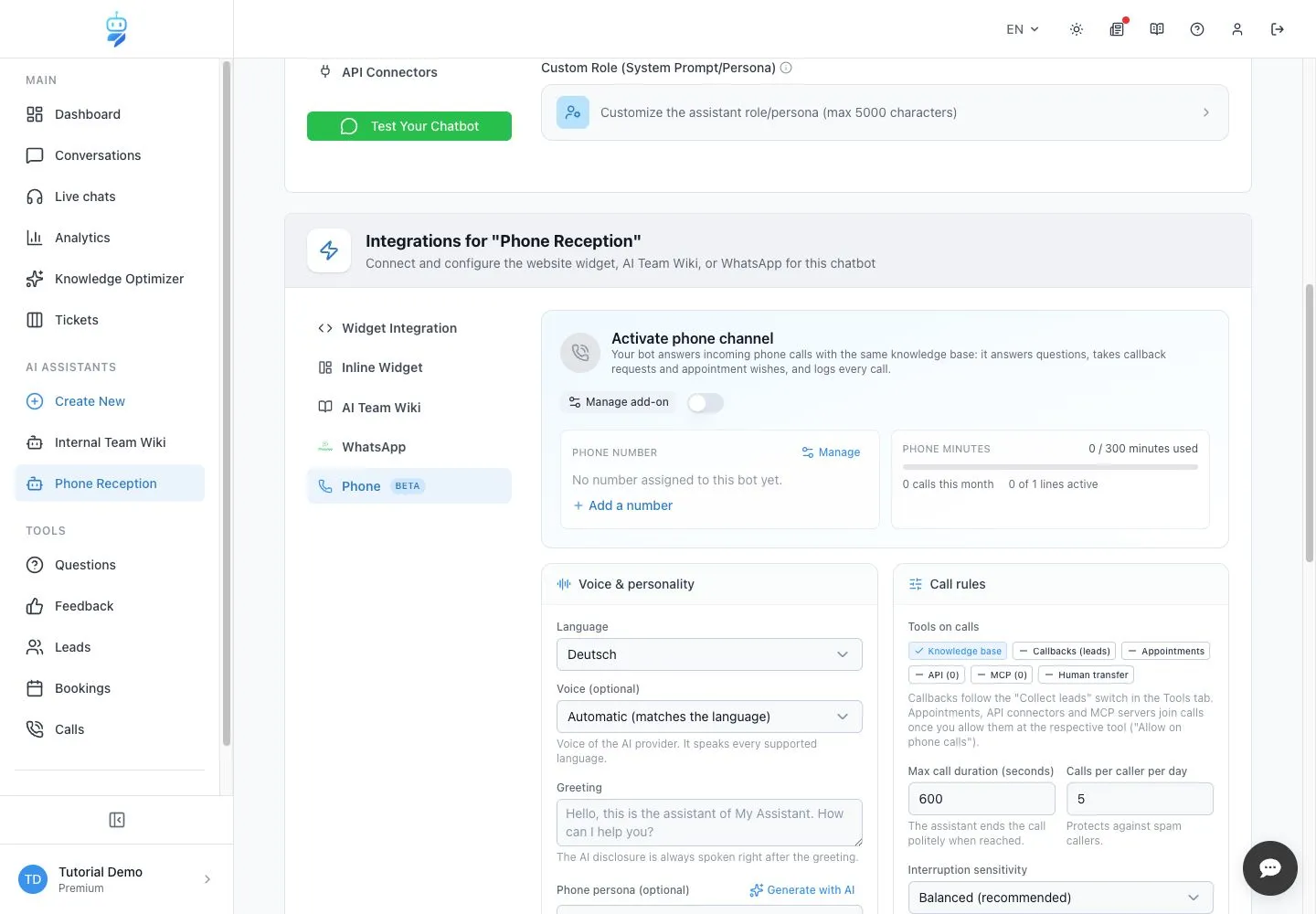Go to Live chats

click(110, 197)
